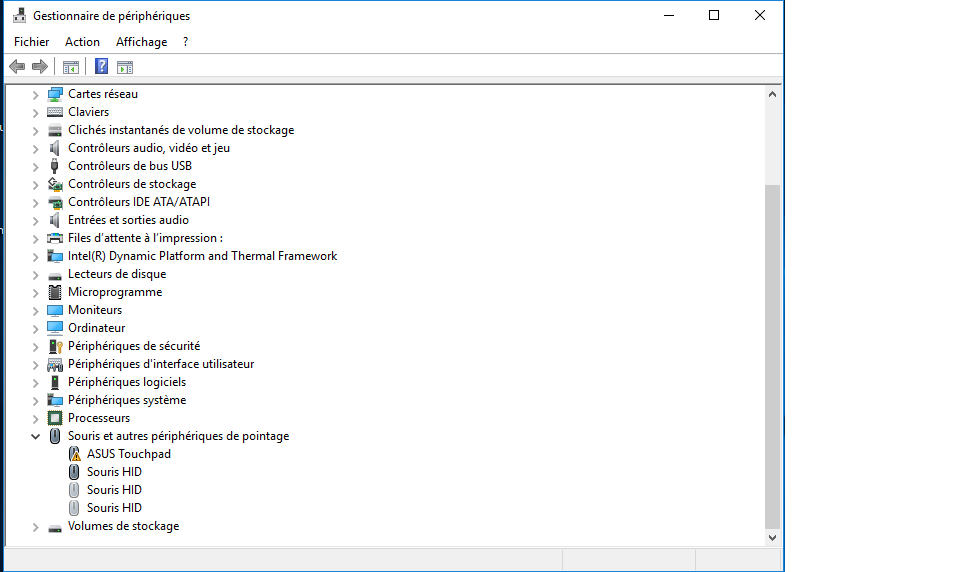960x572 pixels.
Task: Select Intel(R) Dynamic Platform and Thermal Framework
Action: pos(202,256)
